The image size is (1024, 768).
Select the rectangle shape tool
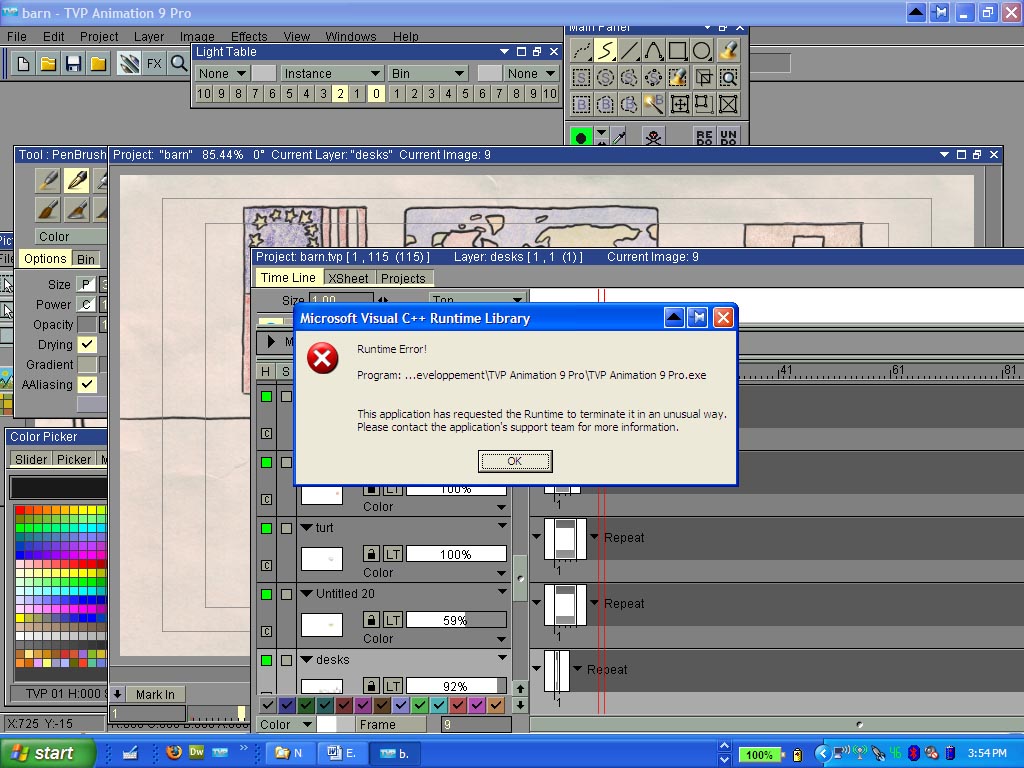point(678,50)
